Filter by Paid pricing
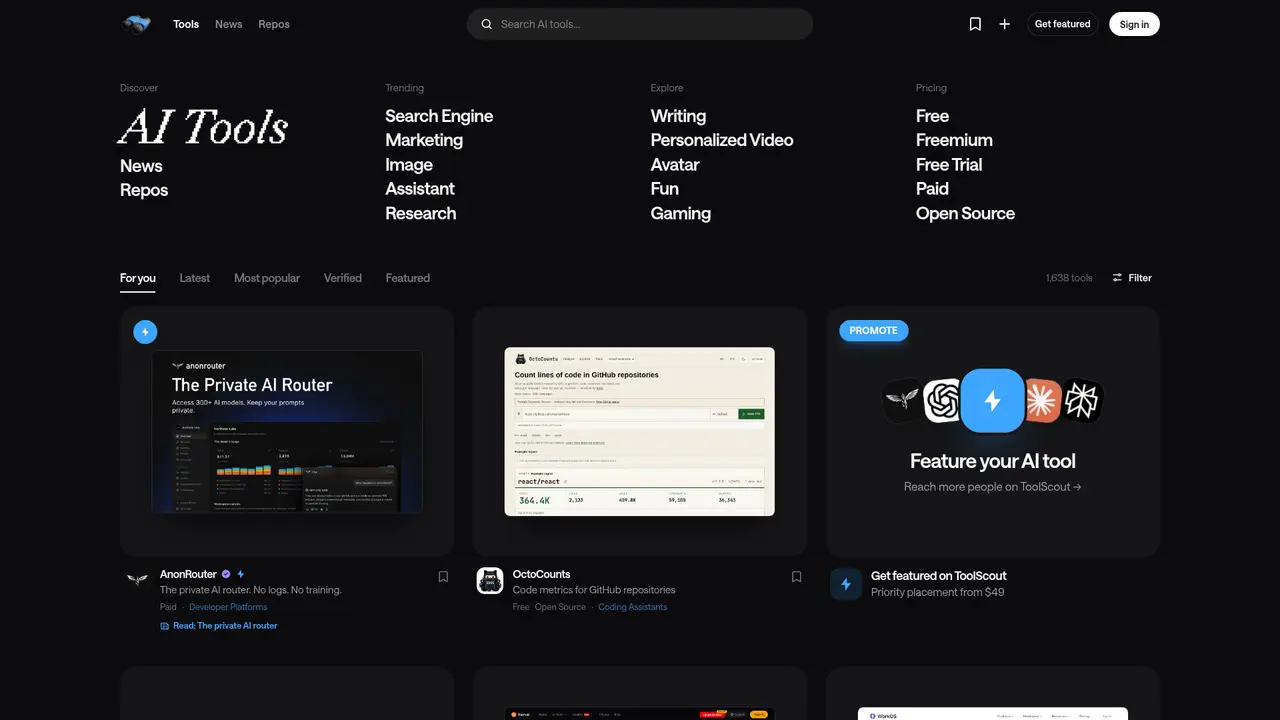This screenshot has width=1280, height=720. click(932, 189)
